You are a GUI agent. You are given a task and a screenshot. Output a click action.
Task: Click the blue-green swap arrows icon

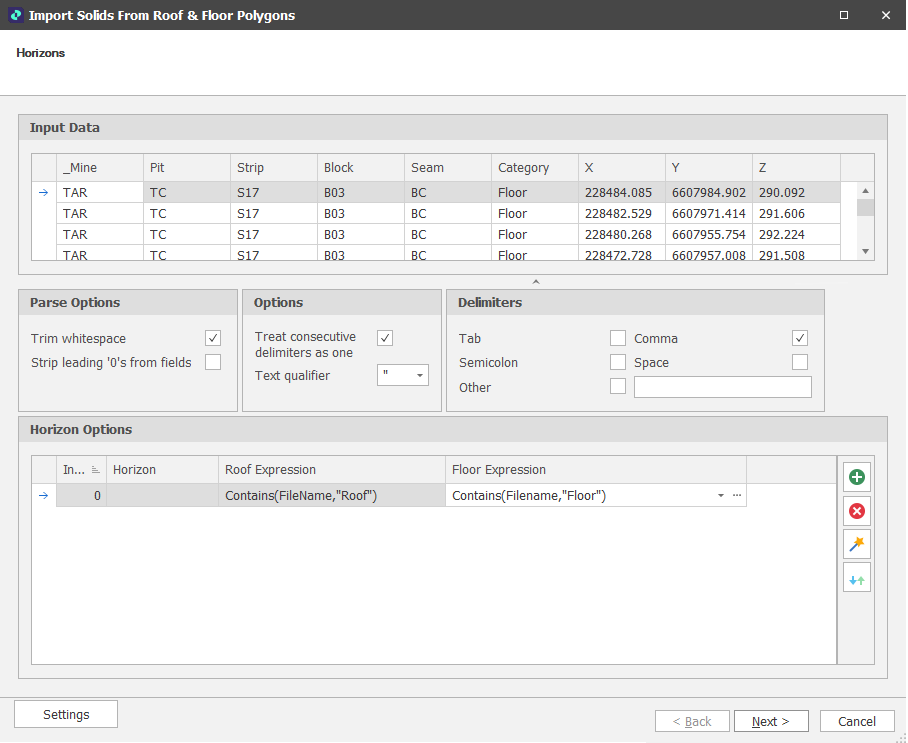(x=856, y=578)
